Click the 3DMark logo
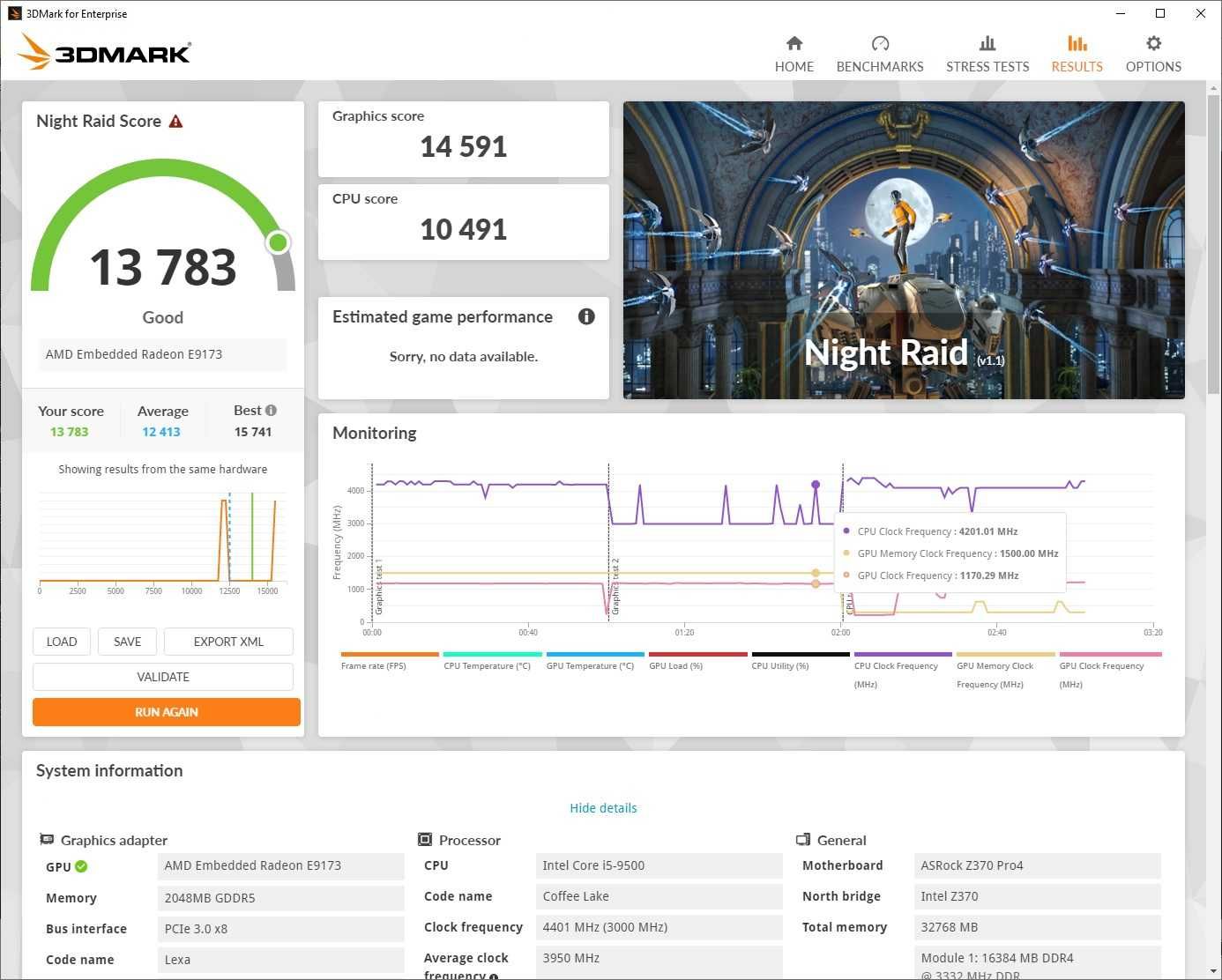Screen dimensions: 1222x980 coord(104,51)
